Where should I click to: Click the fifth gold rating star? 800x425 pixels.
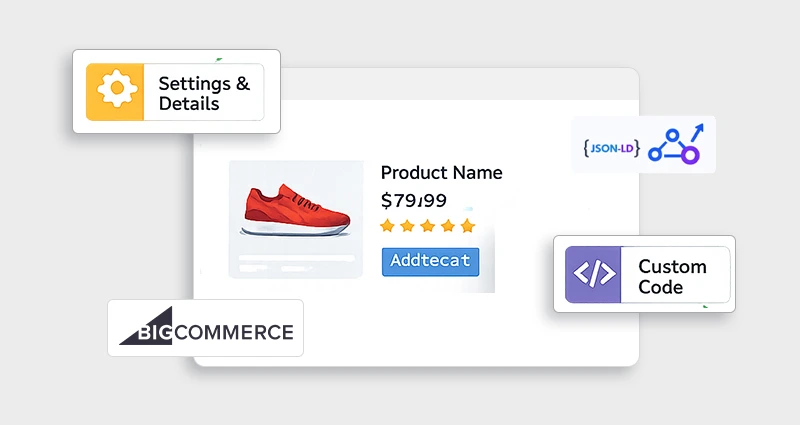[466, 226]
